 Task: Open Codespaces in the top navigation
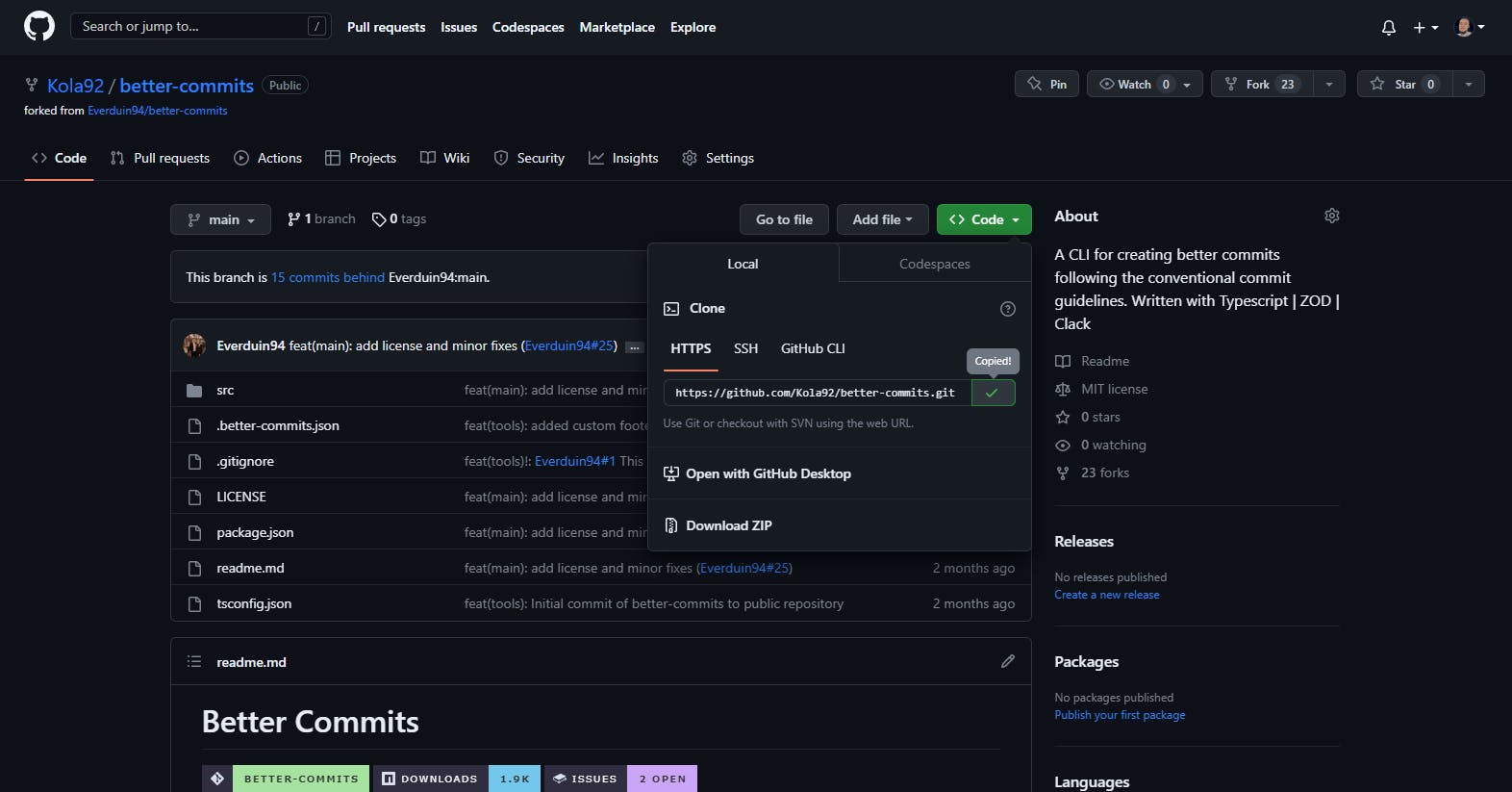528,27
